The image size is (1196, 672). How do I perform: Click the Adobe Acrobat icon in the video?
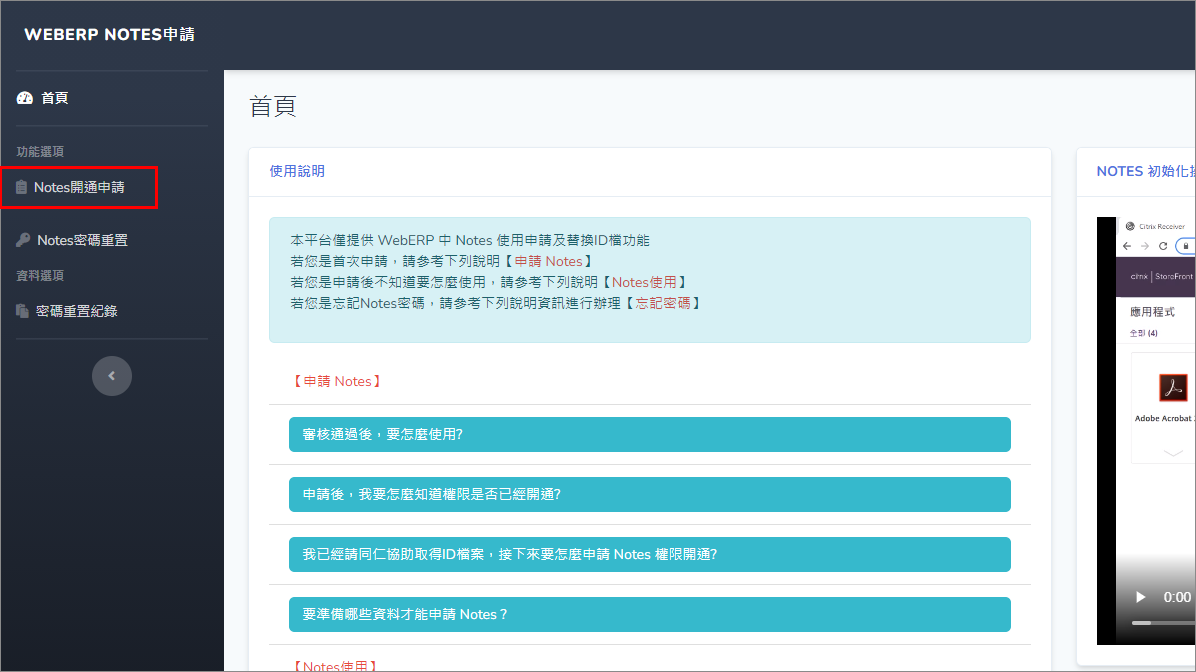click(1172, 387)
